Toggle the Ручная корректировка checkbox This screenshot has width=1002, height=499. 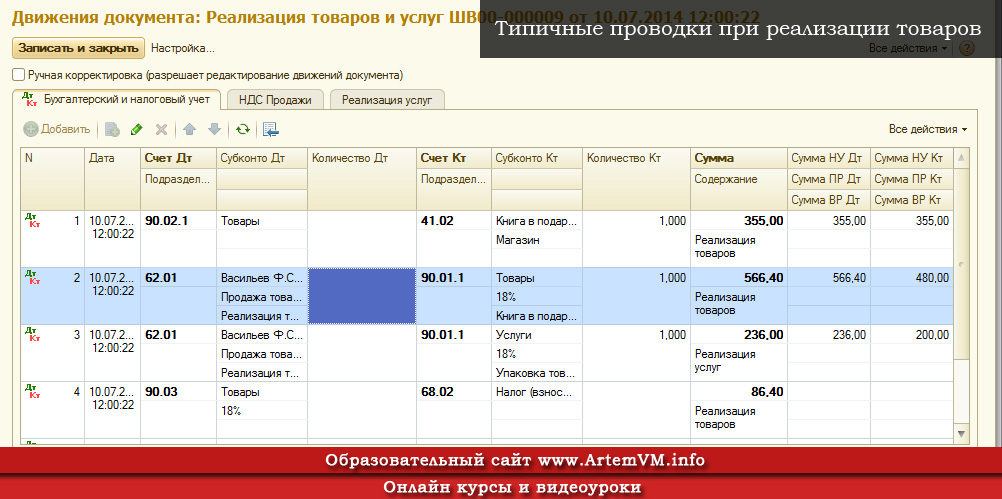click(x=19, y=75)
